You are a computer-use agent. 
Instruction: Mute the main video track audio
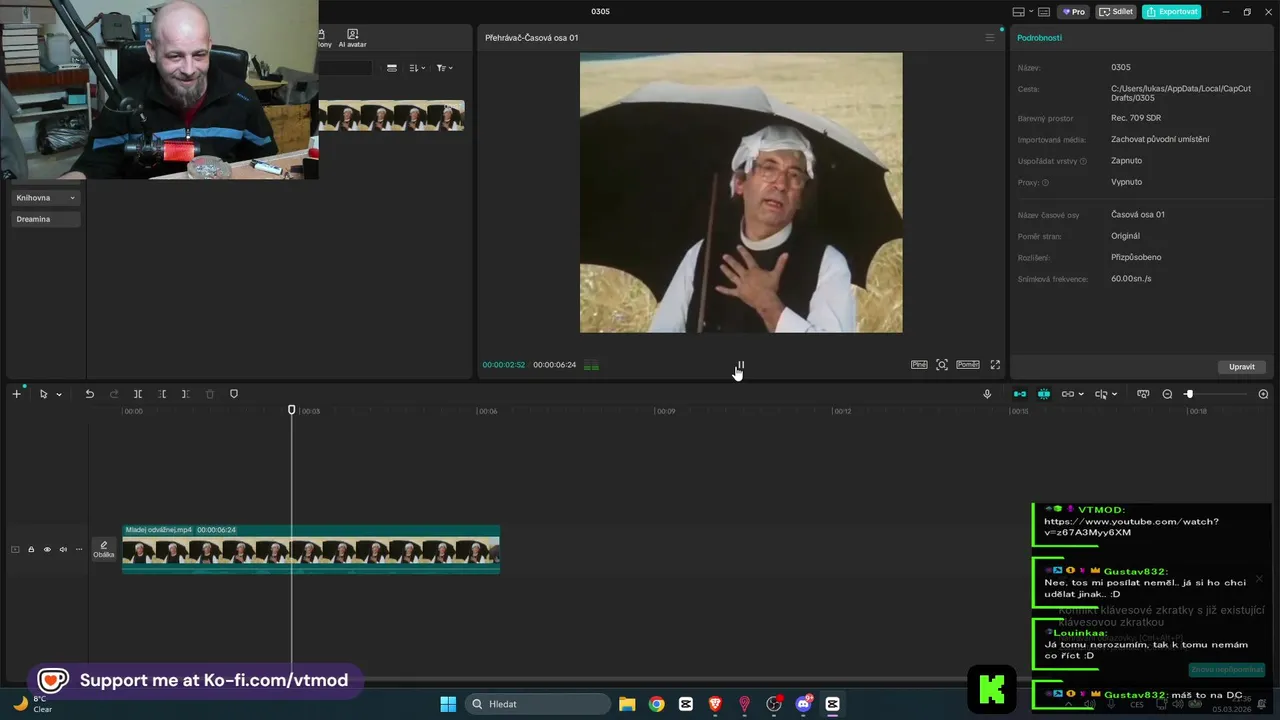[x=63, y=549]
